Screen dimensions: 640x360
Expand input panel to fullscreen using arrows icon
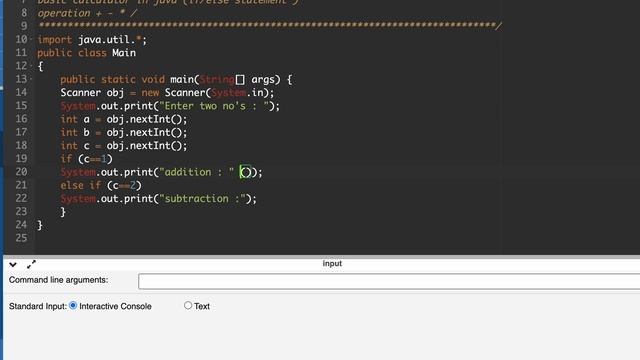[31, 264]
